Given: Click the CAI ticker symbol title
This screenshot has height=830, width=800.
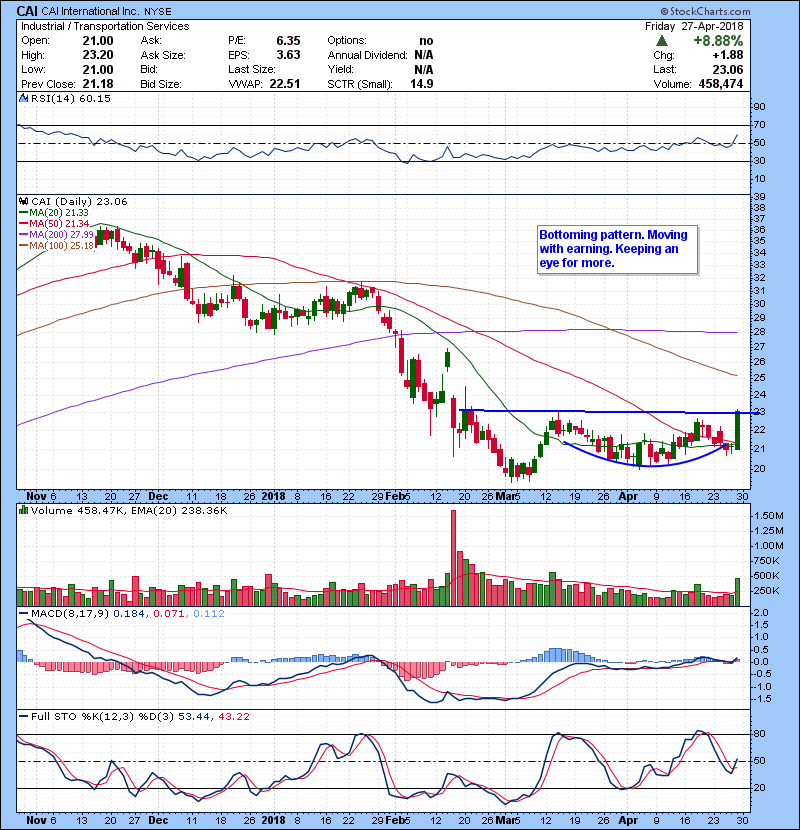Looking at the screenshot, I should 27,11.
